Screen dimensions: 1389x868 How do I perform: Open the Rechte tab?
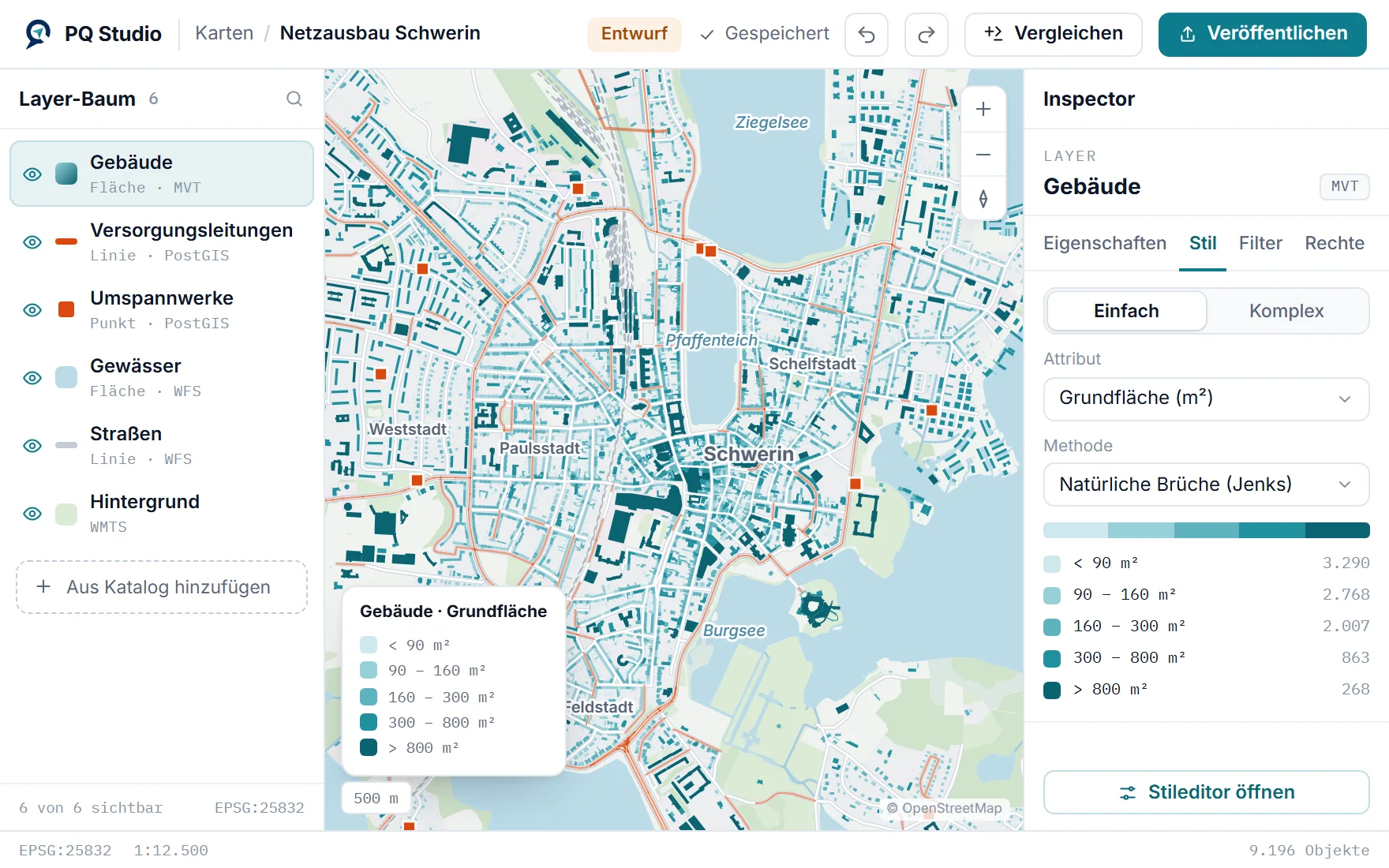click(x=1335, y=243)
